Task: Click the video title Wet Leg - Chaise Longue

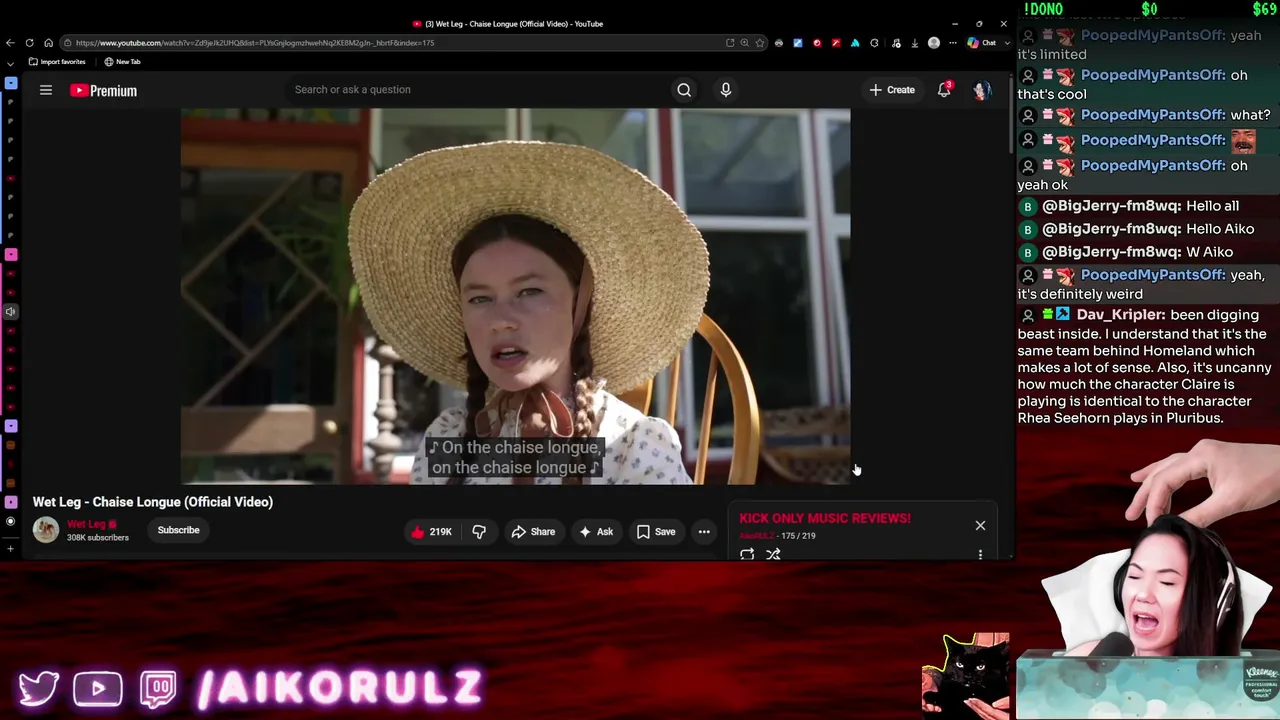Action: (153, 502)
